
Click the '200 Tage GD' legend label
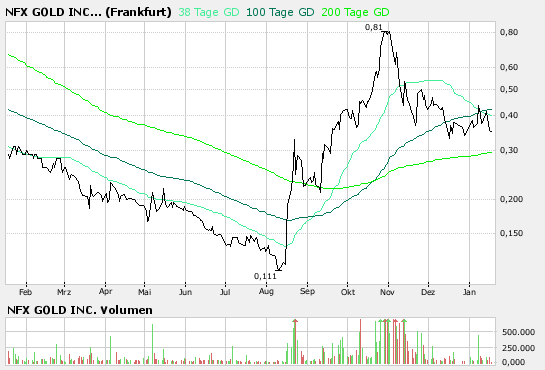point(355,13)
